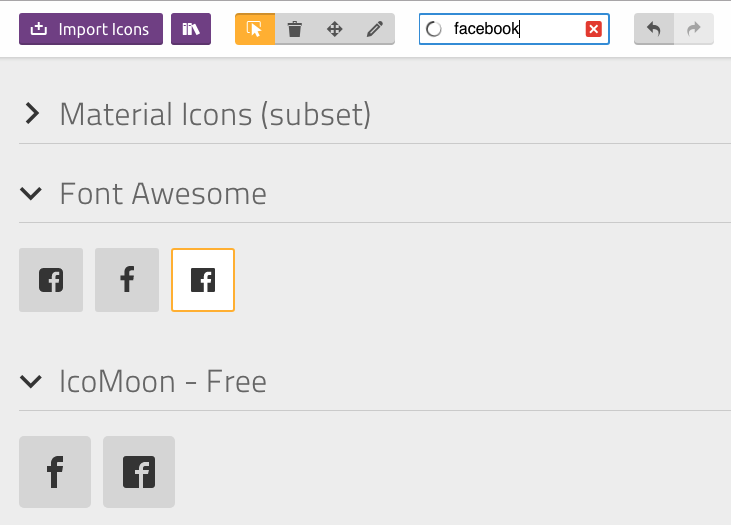
Task: Choose the Remove trash tool
Action: (x=295, y=29)
